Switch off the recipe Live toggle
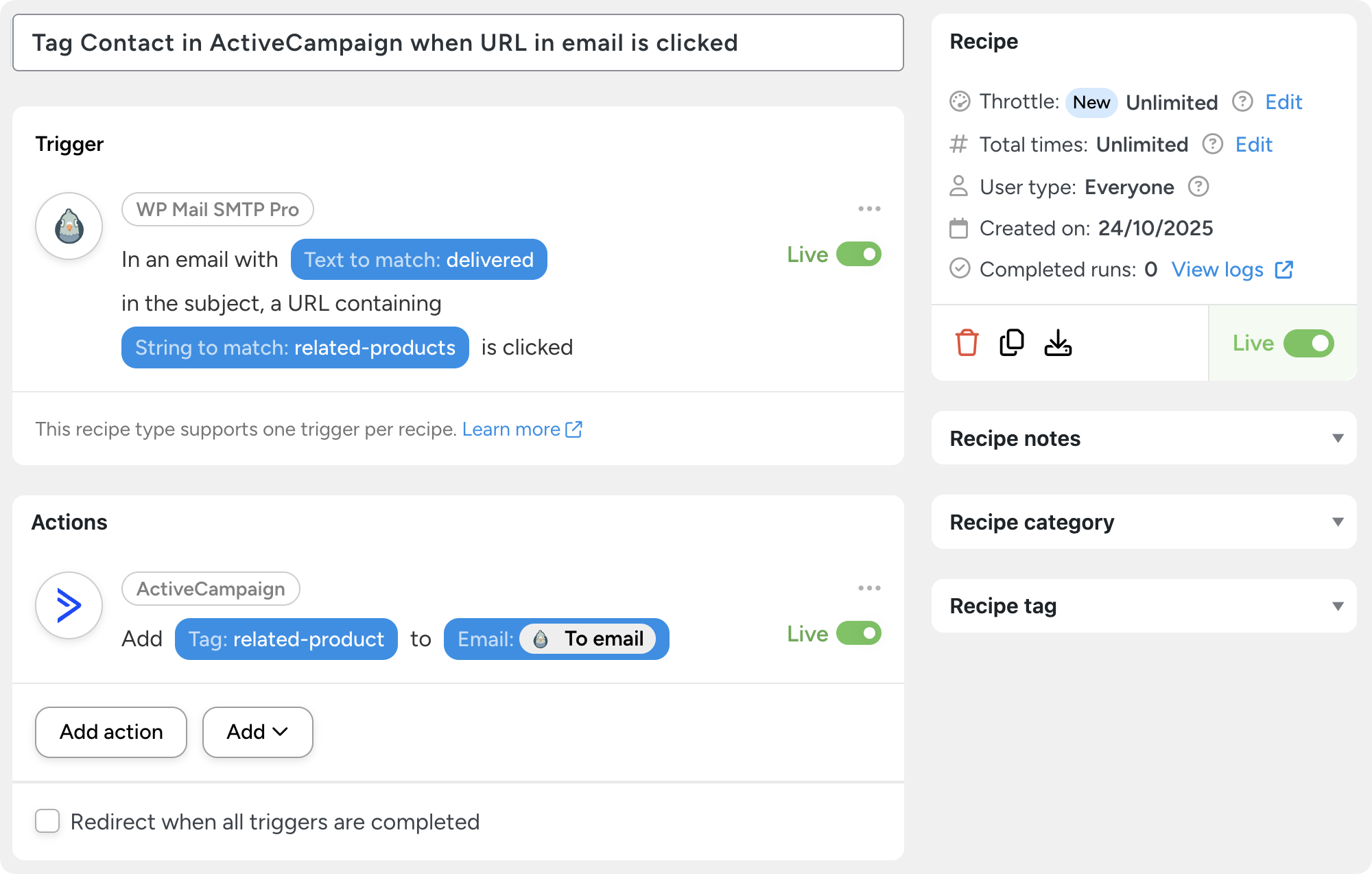The width and height of the screenshot is (1372, 874). click(1308, 343)
